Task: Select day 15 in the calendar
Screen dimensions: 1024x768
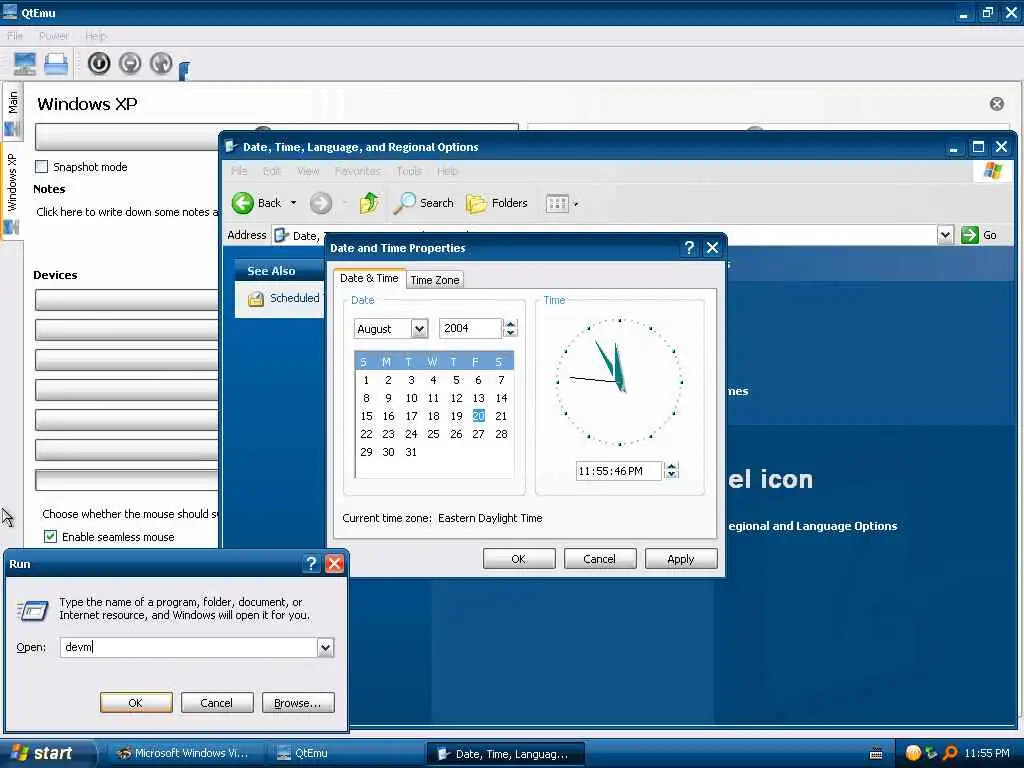Action: click(366, 416)
